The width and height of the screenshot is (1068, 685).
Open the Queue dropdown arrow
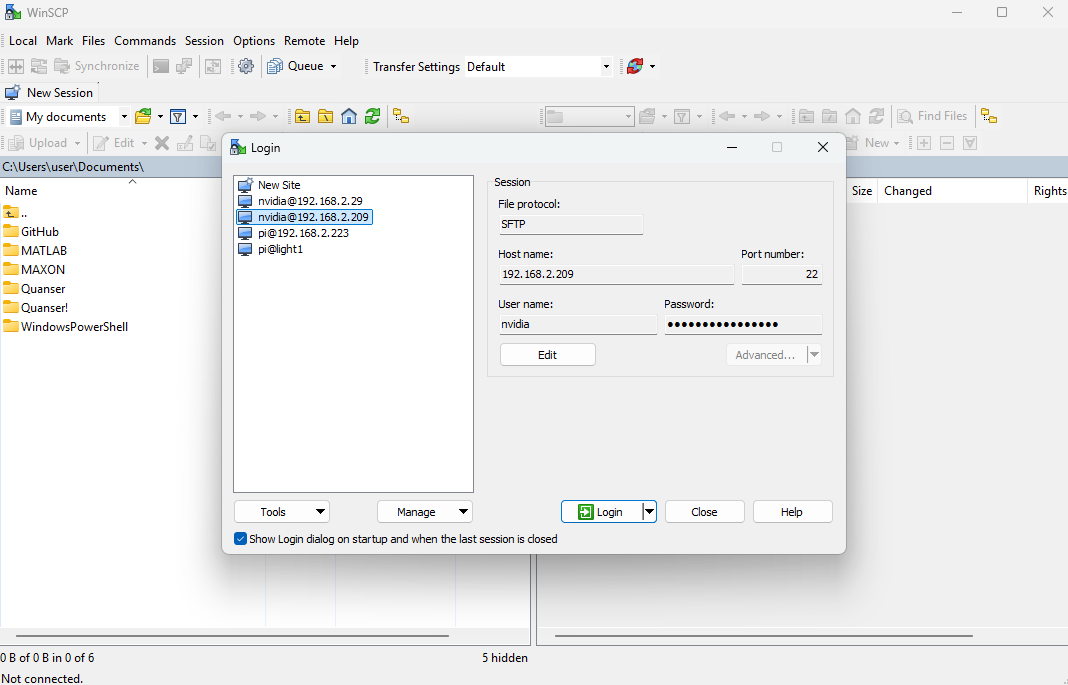coord(333,67)
